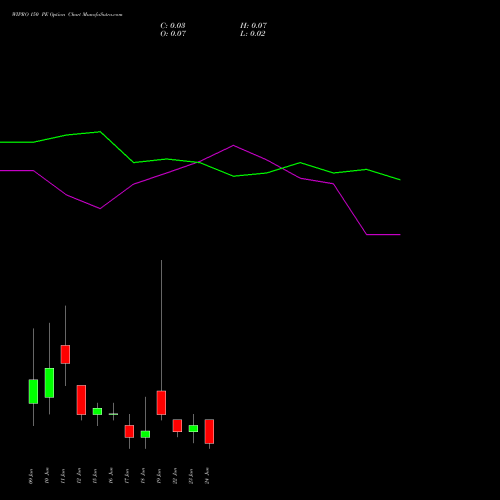This screenshot has height=500, width=500.
Task: Click the high value H: 0.07
Action: coord(253,26)
